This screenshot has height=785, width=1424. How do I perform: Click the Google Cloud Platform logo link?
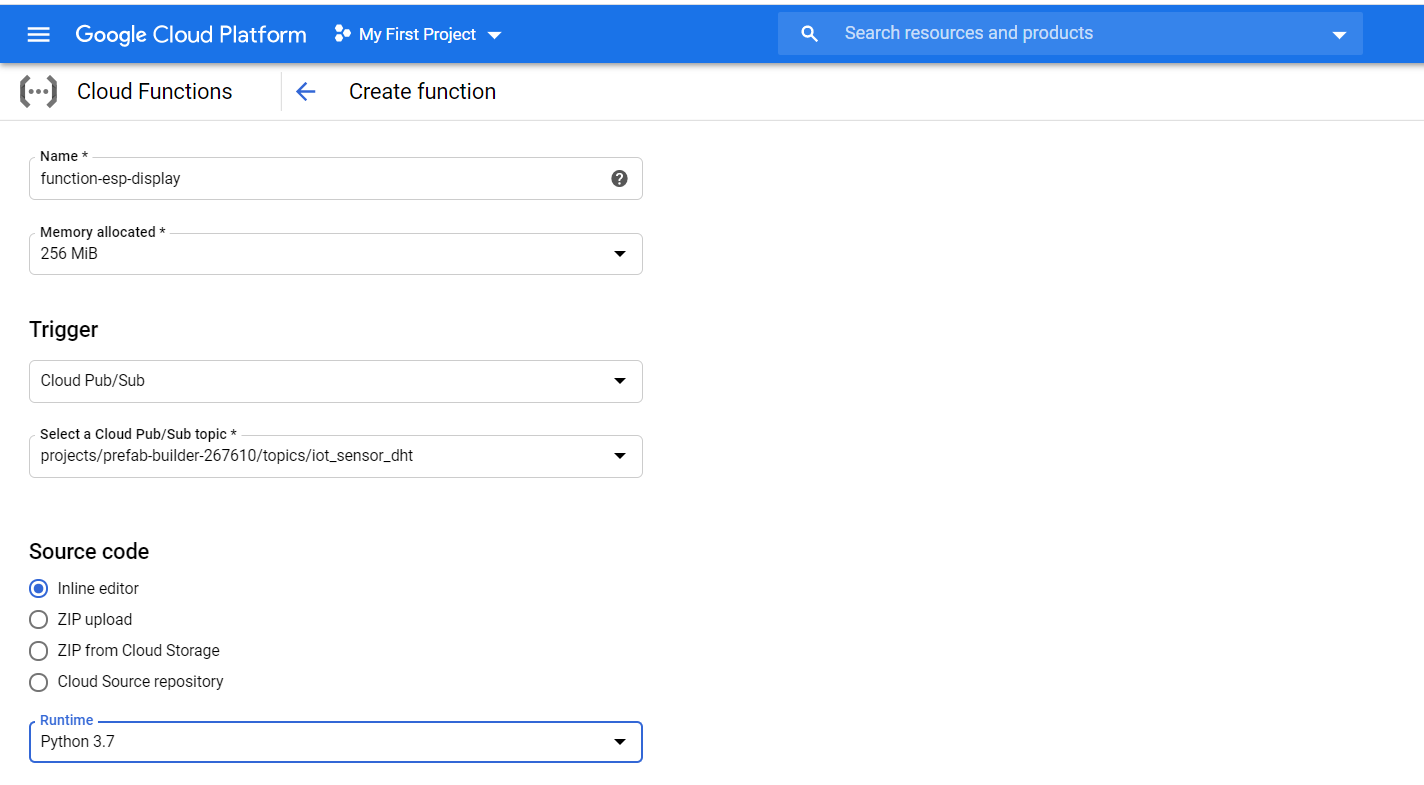click(191, 34)
